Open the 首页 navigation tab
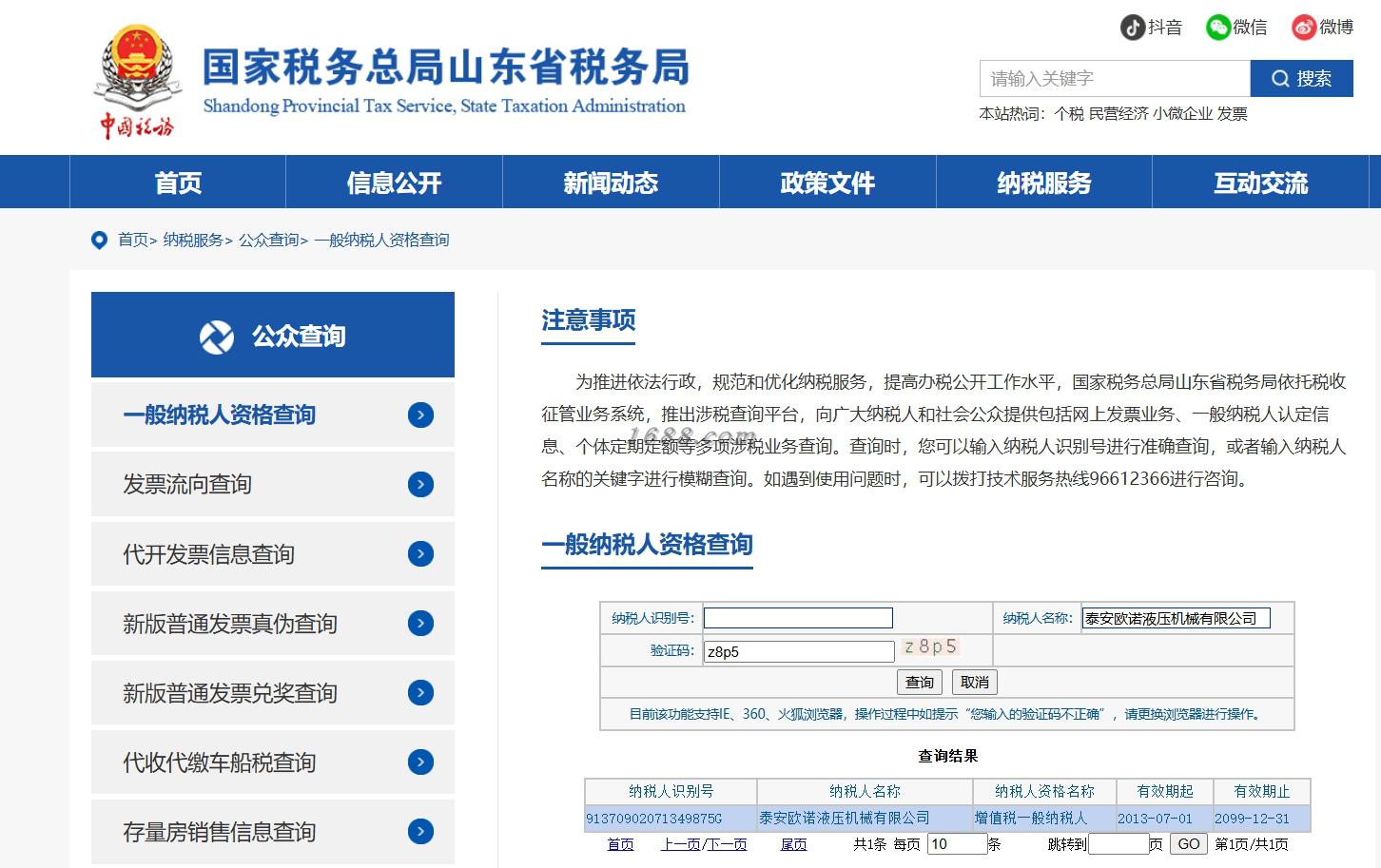Viewport: 1381px width, 868px height. (178, 183)
